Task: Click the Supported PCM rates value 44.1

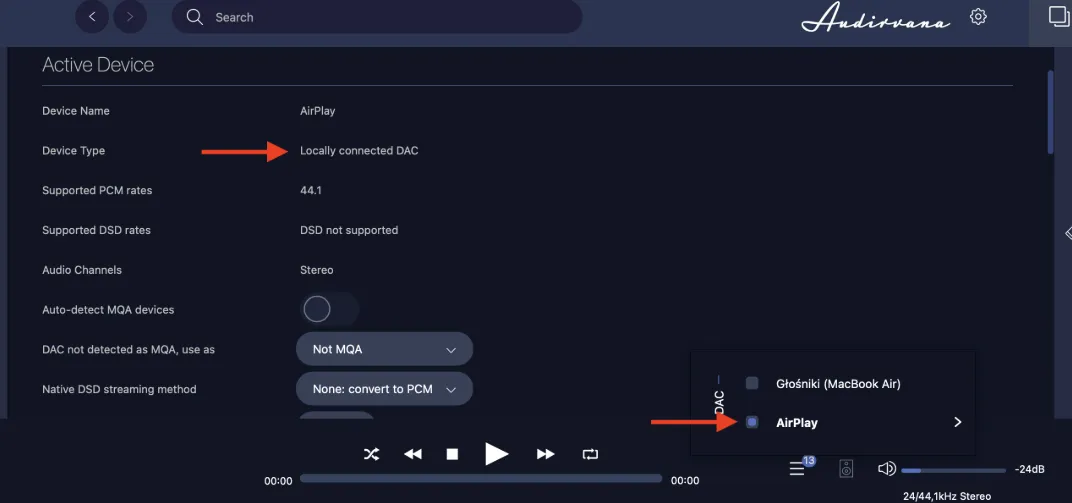Action: [x=311, y=190]
